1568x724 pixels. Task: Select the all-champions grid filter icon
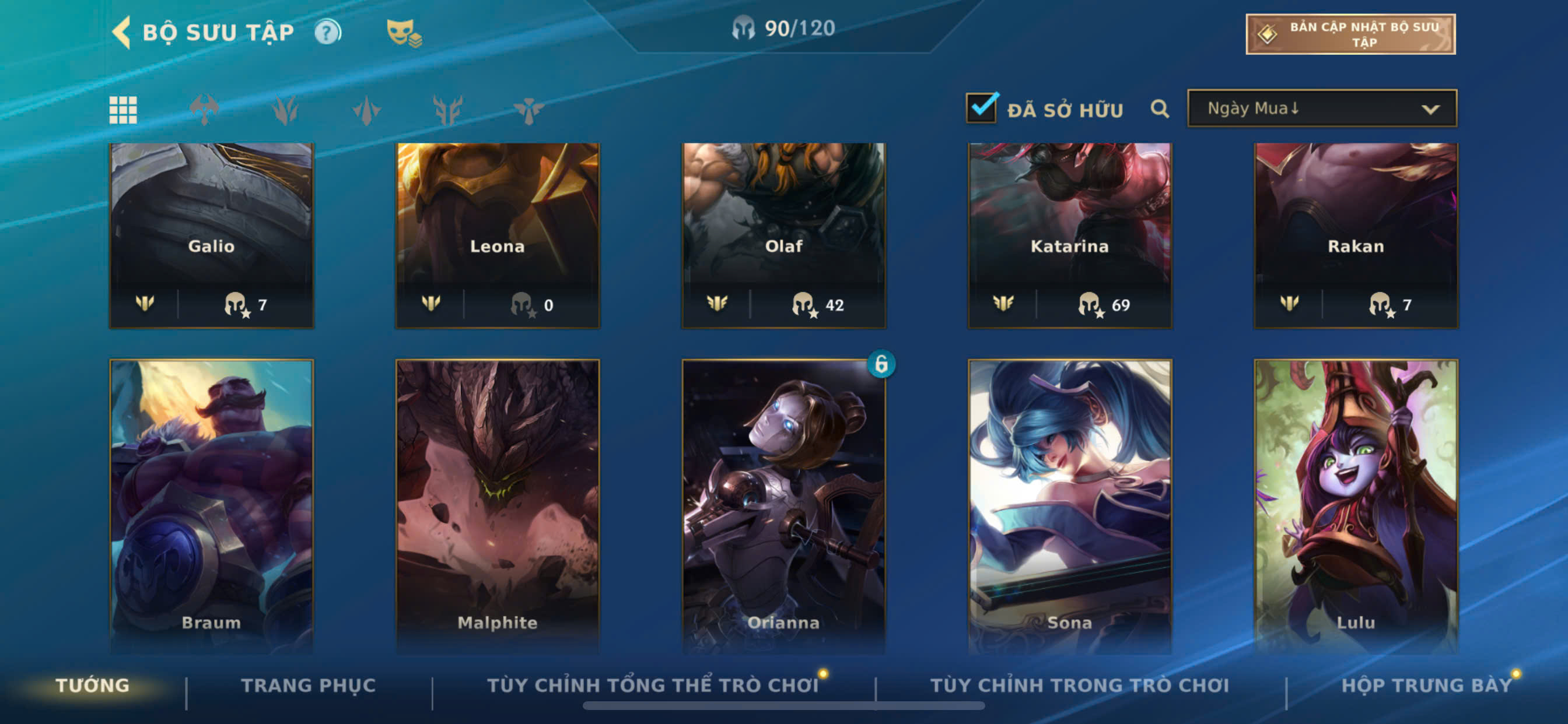[x=123, y=110]
